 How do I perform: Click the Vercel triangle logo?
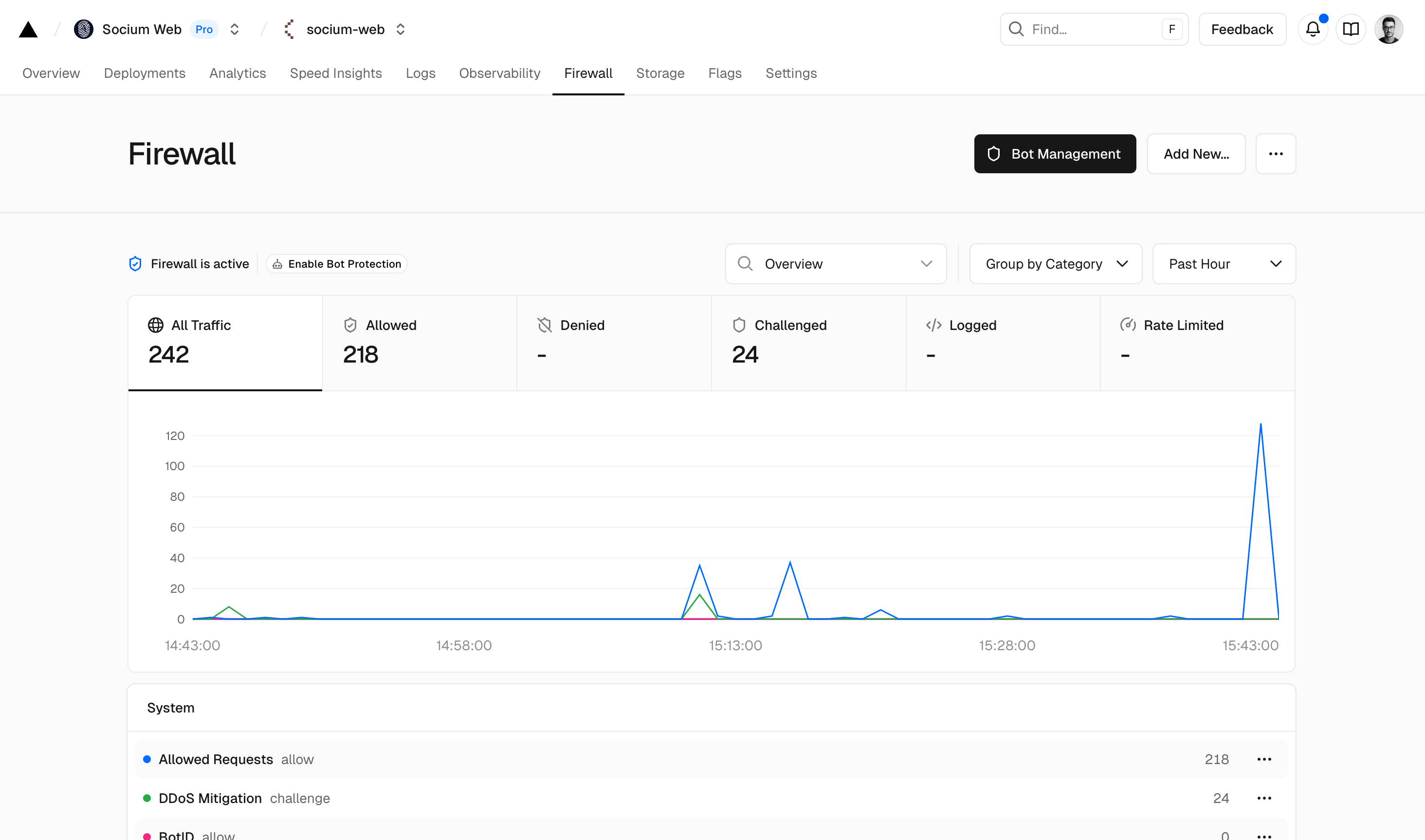[28, 29]
